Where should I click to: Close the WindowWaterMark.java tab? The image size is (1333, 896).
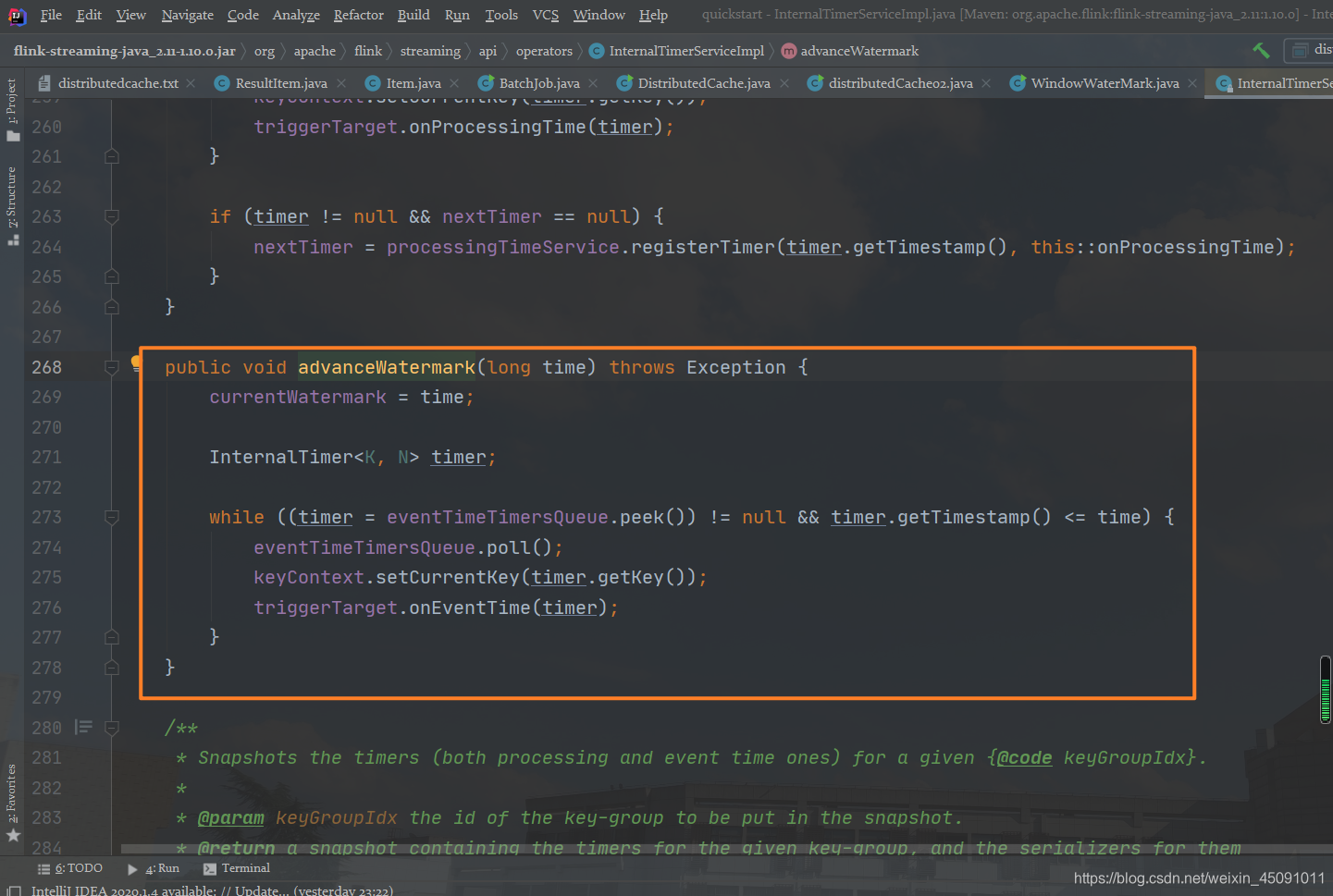point(1192,83)
